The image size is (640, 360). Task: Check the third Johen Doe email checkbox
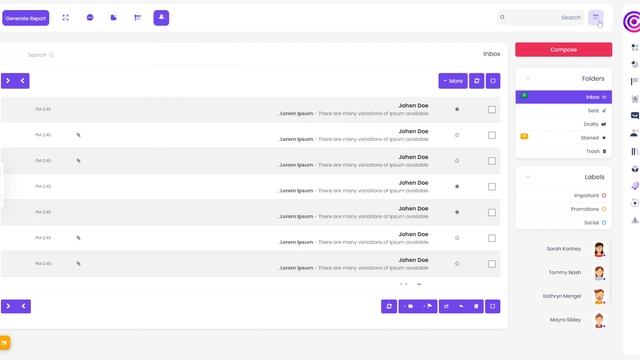pos(492,161)
